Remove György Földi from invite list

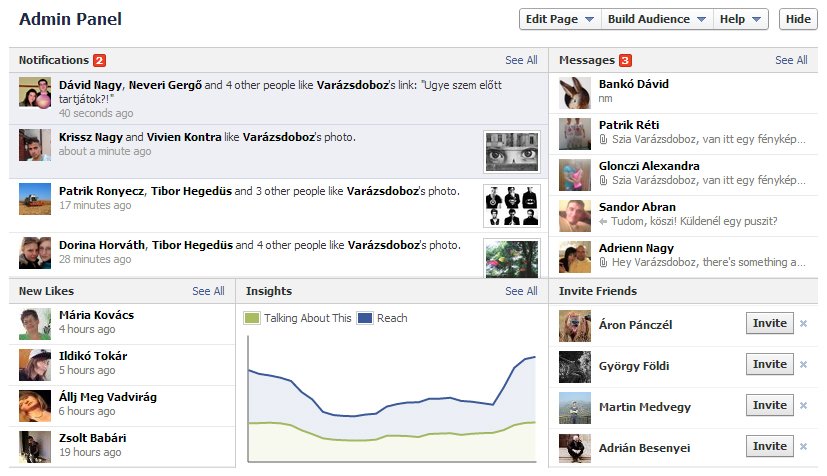tap(803, 365)
